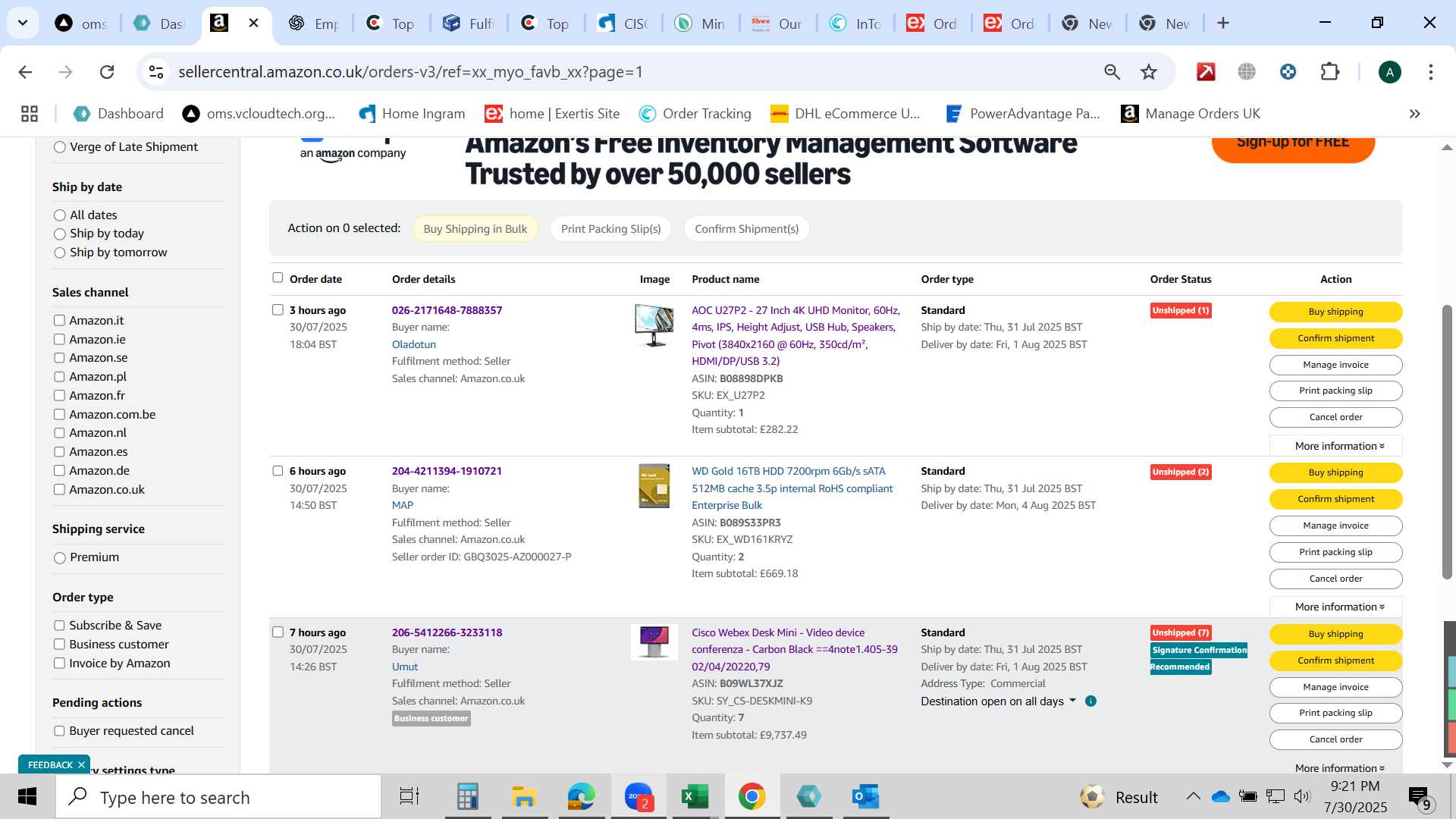Check the Business customer order type
Screen dimensions: 1456x819
click(59, 645)
